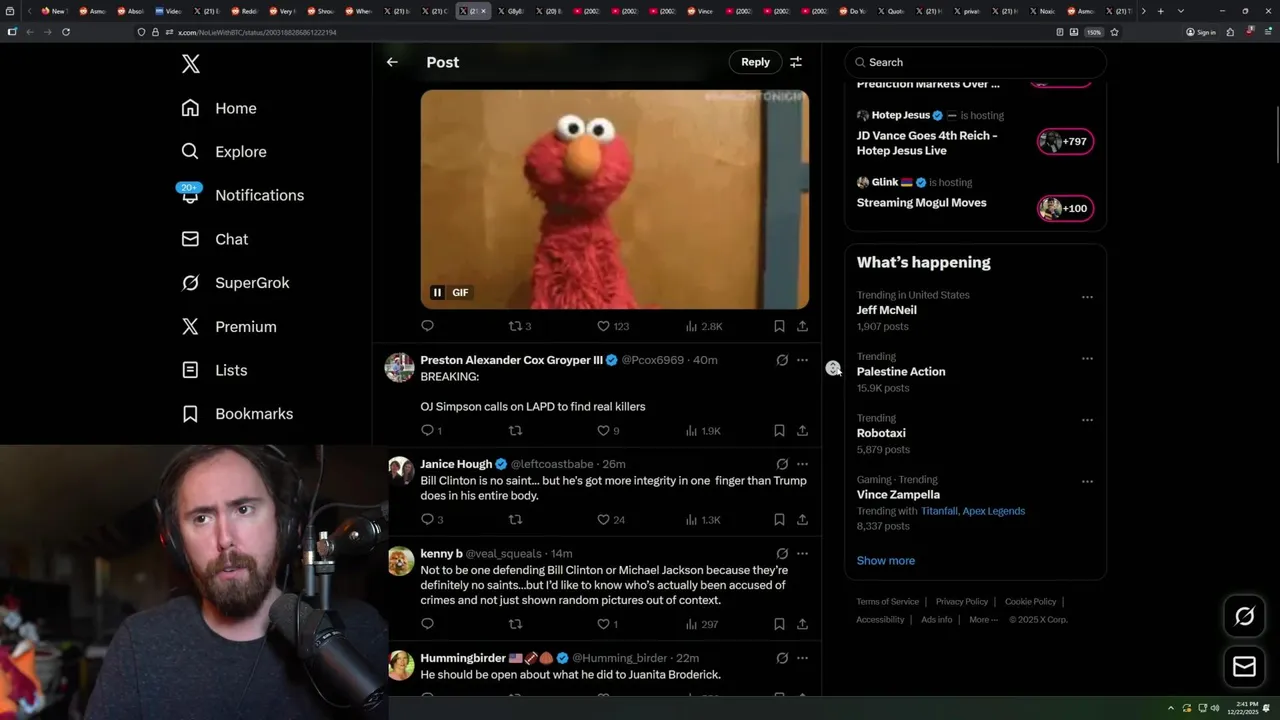Open more options for Jeff McNeil trend

pyautogui.click(x=1087, y=297)
